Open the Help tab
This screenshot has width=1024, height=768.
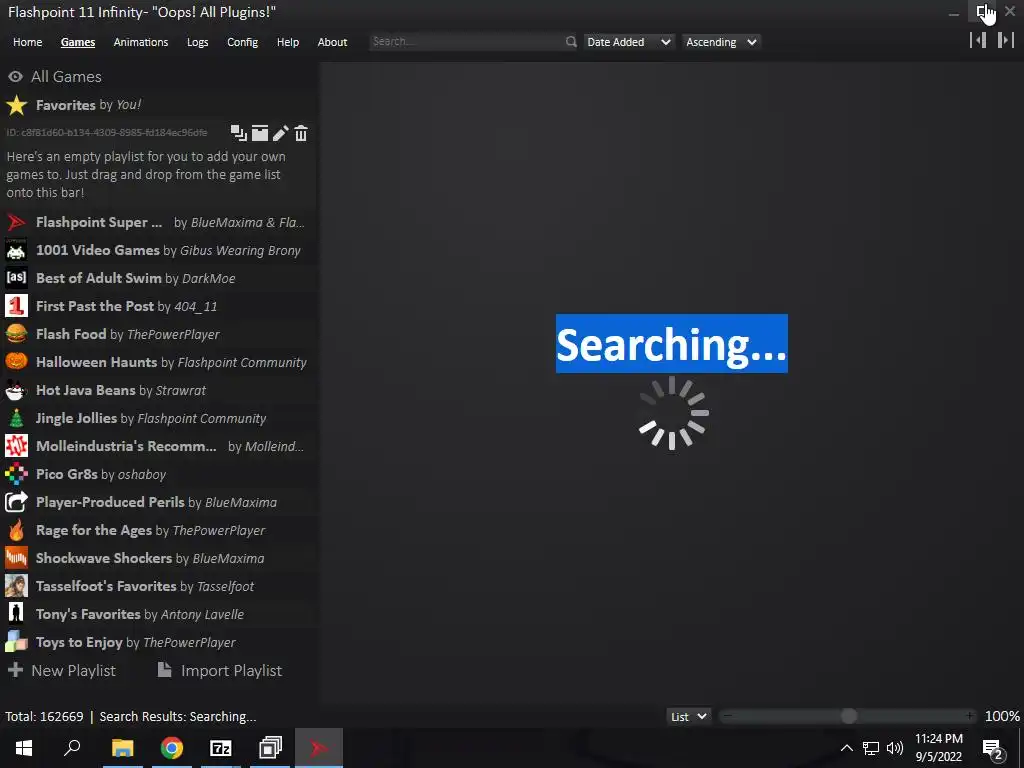pos(287,42)
